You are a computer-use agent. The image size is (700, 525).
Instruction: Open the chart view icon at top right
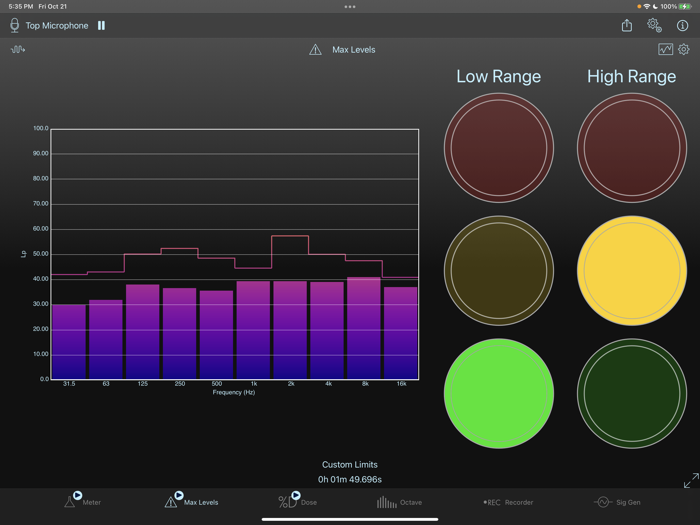click(x=665, y=49)
